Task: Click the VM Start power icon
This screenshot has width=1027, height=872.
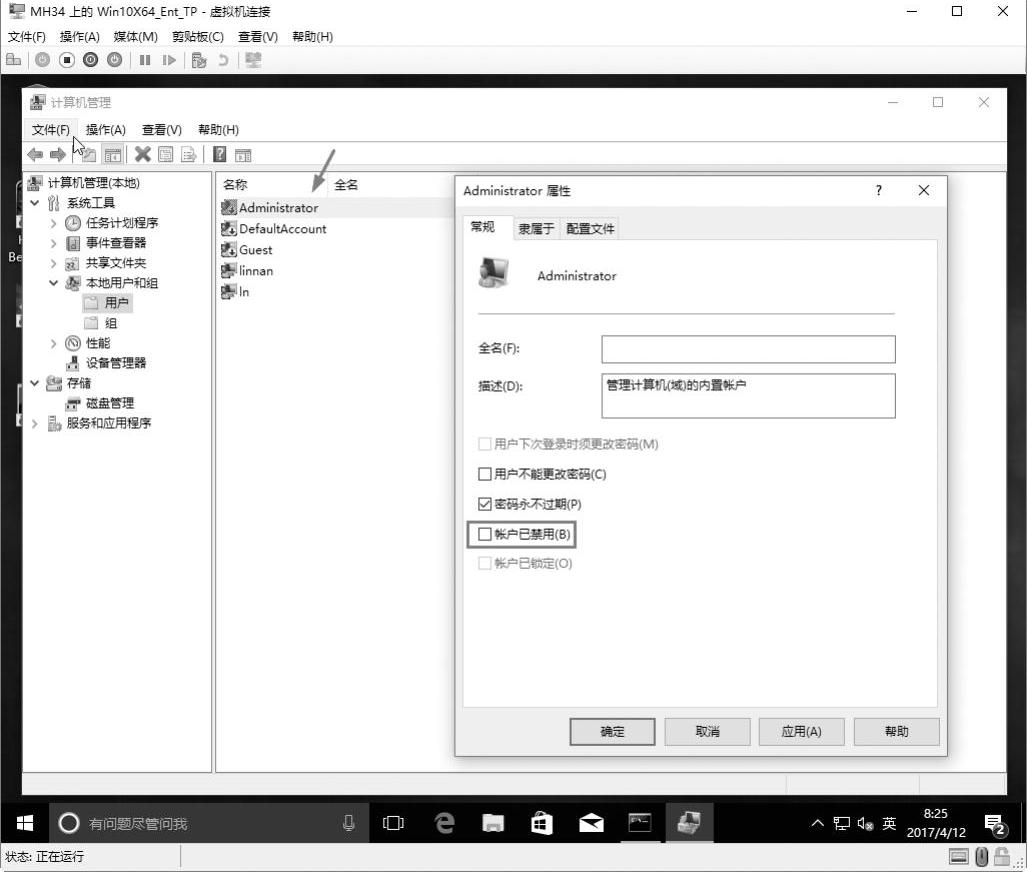Action: click(43, 60)
